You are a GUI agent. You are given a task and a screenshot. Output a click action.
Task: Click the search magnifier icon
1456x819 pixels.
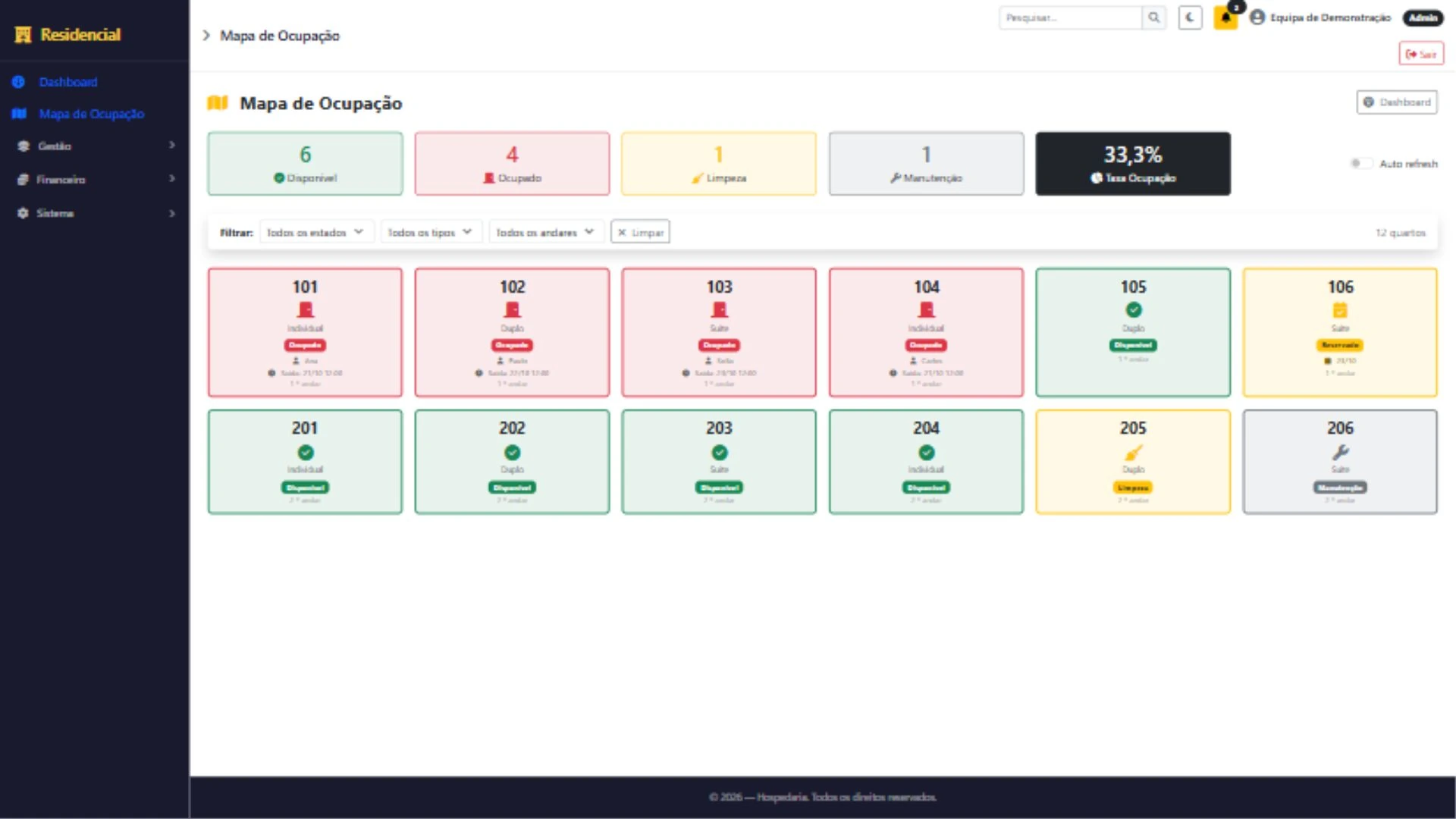1153,17
